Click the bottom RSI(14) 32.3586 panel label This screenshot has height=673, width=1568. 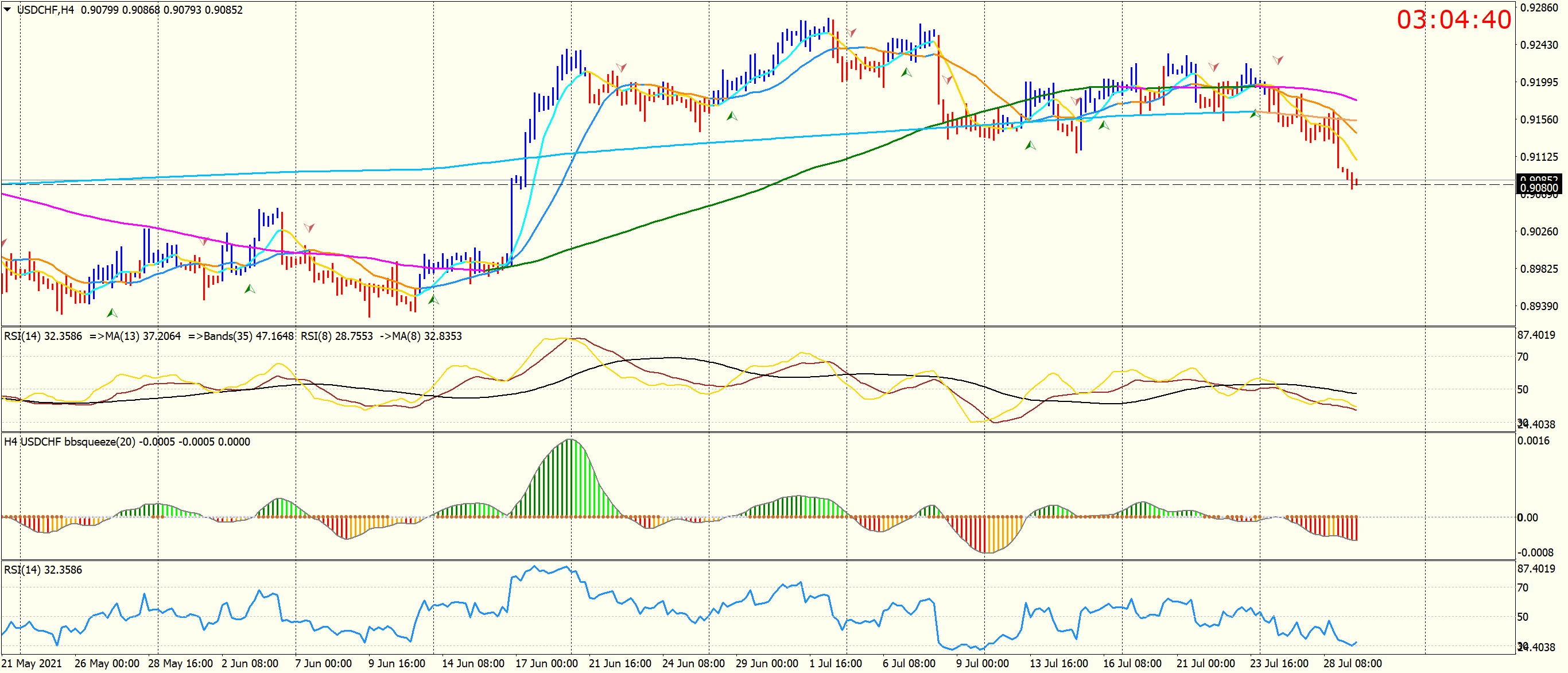(42, 570)
